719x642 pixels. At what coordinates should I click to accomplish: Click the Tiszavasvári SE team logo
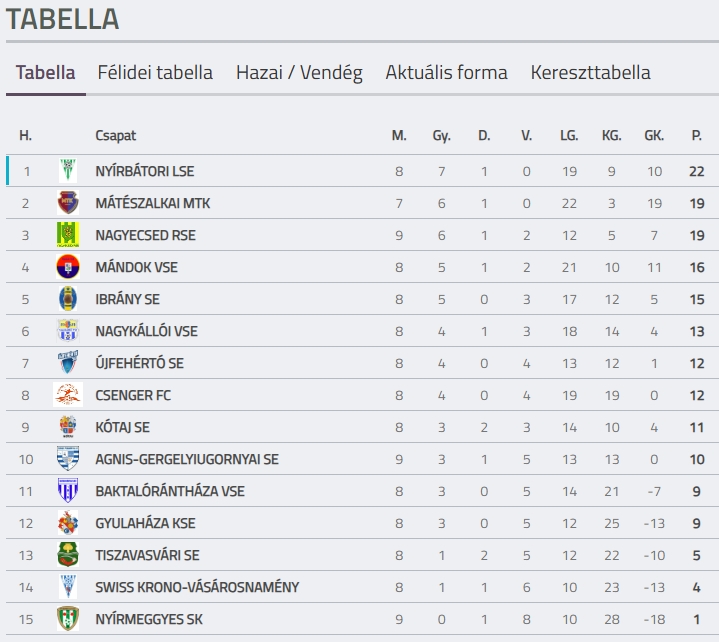(x=67, y=555)
